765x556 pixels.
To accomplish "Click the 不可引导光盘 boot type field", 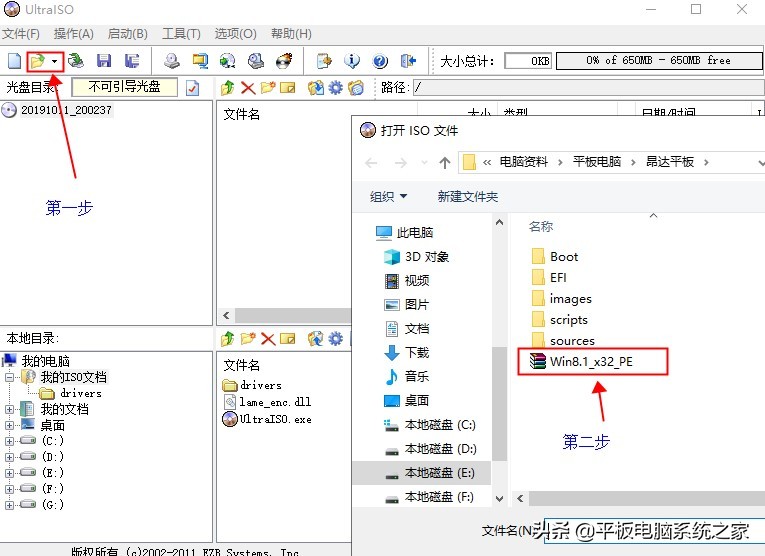I will 124,87.
